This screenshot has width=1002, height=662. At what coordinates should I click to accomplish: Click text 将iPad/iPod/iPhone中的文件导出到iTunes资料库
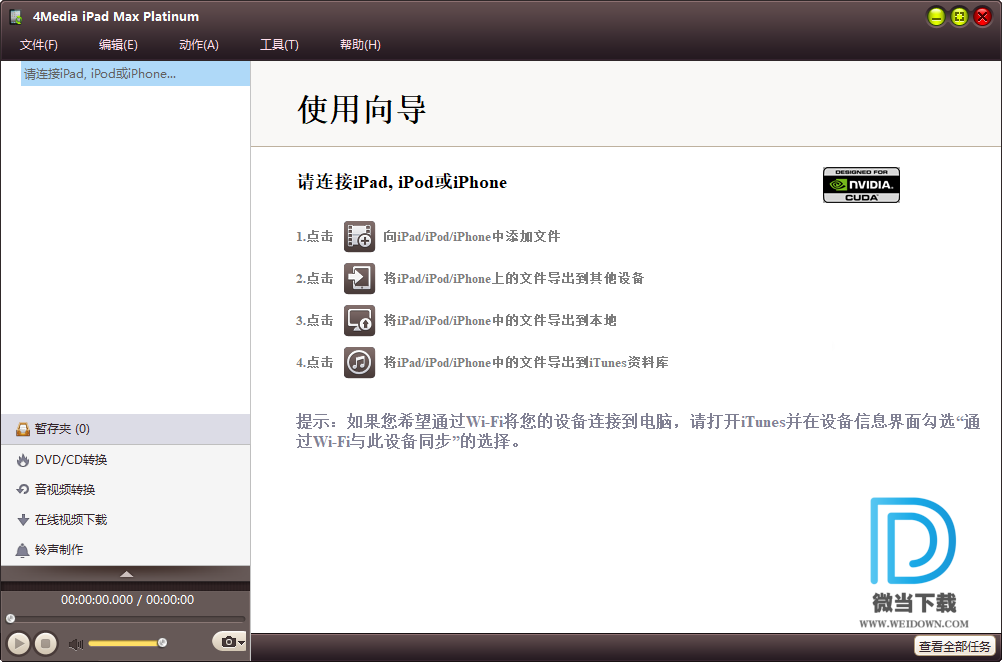[526, 362]
